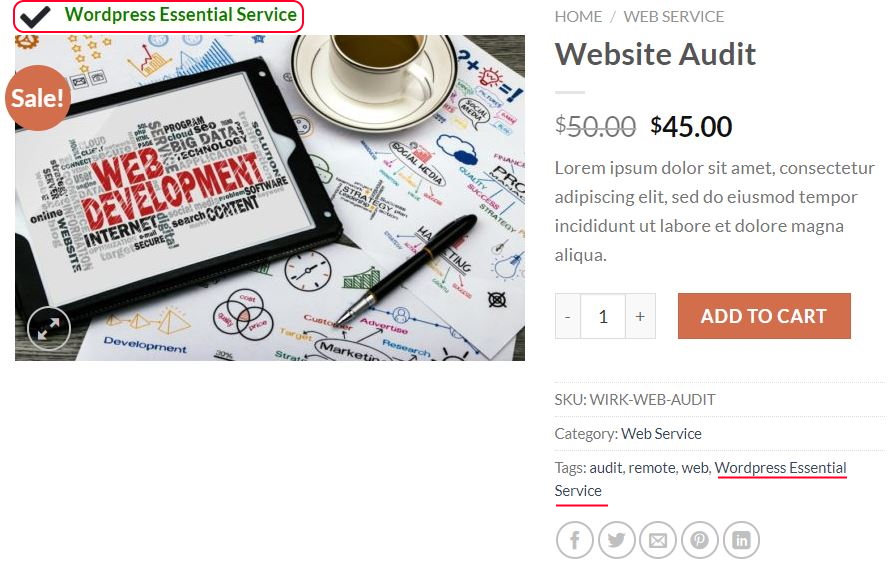The image size is (888, 576).
Task: Increase quantity with plus button
Action: pyautogui.click(x=640, y=316)
